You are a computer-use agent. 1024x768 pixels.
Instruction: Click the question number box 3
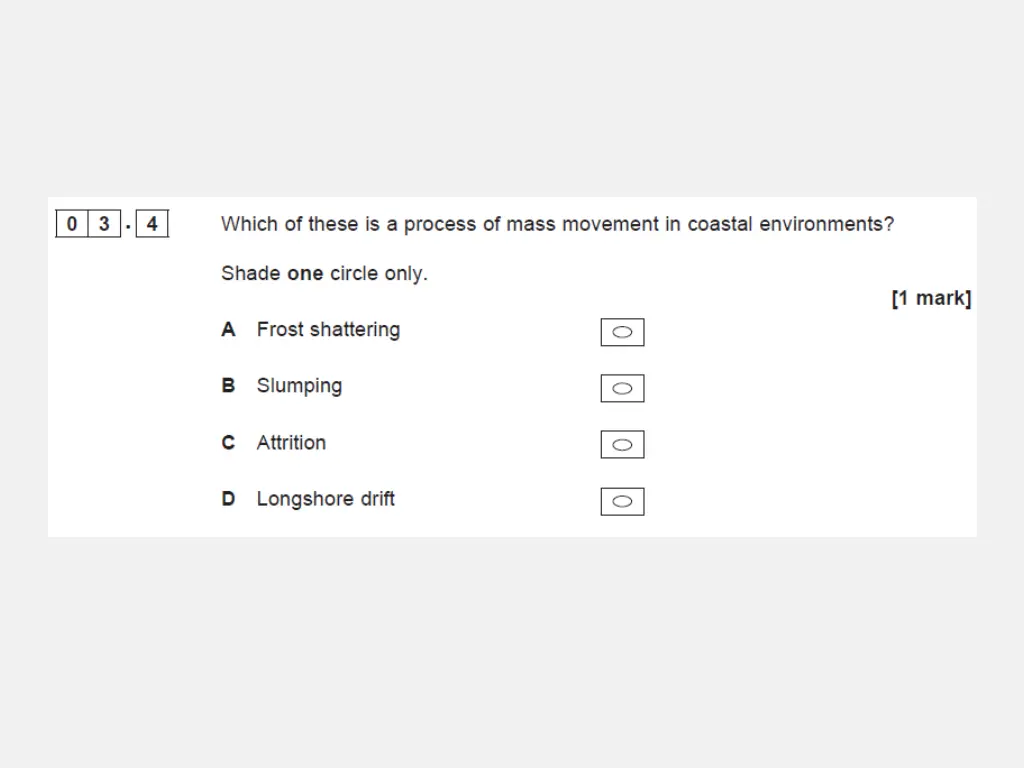104,224
